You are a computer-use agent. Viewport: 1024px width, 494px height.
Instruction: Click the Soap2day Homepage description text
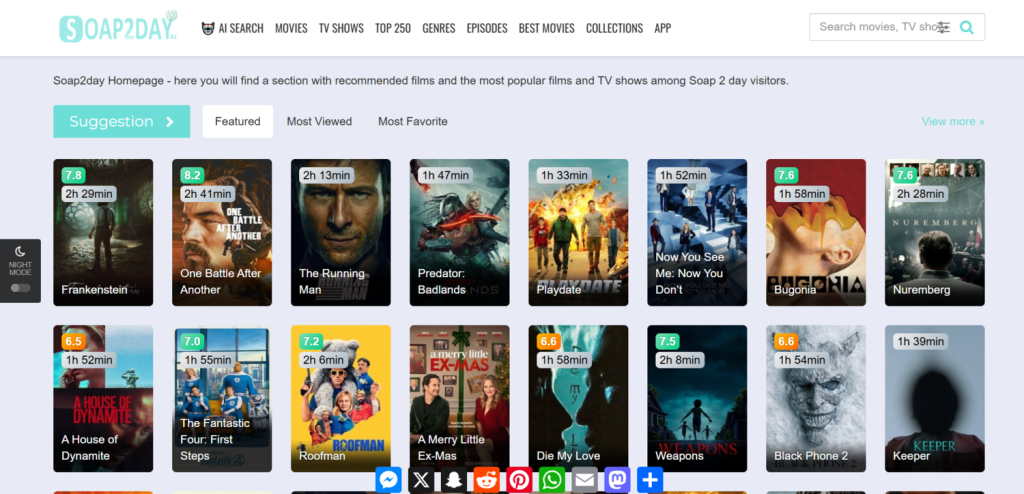coord(421,82)
